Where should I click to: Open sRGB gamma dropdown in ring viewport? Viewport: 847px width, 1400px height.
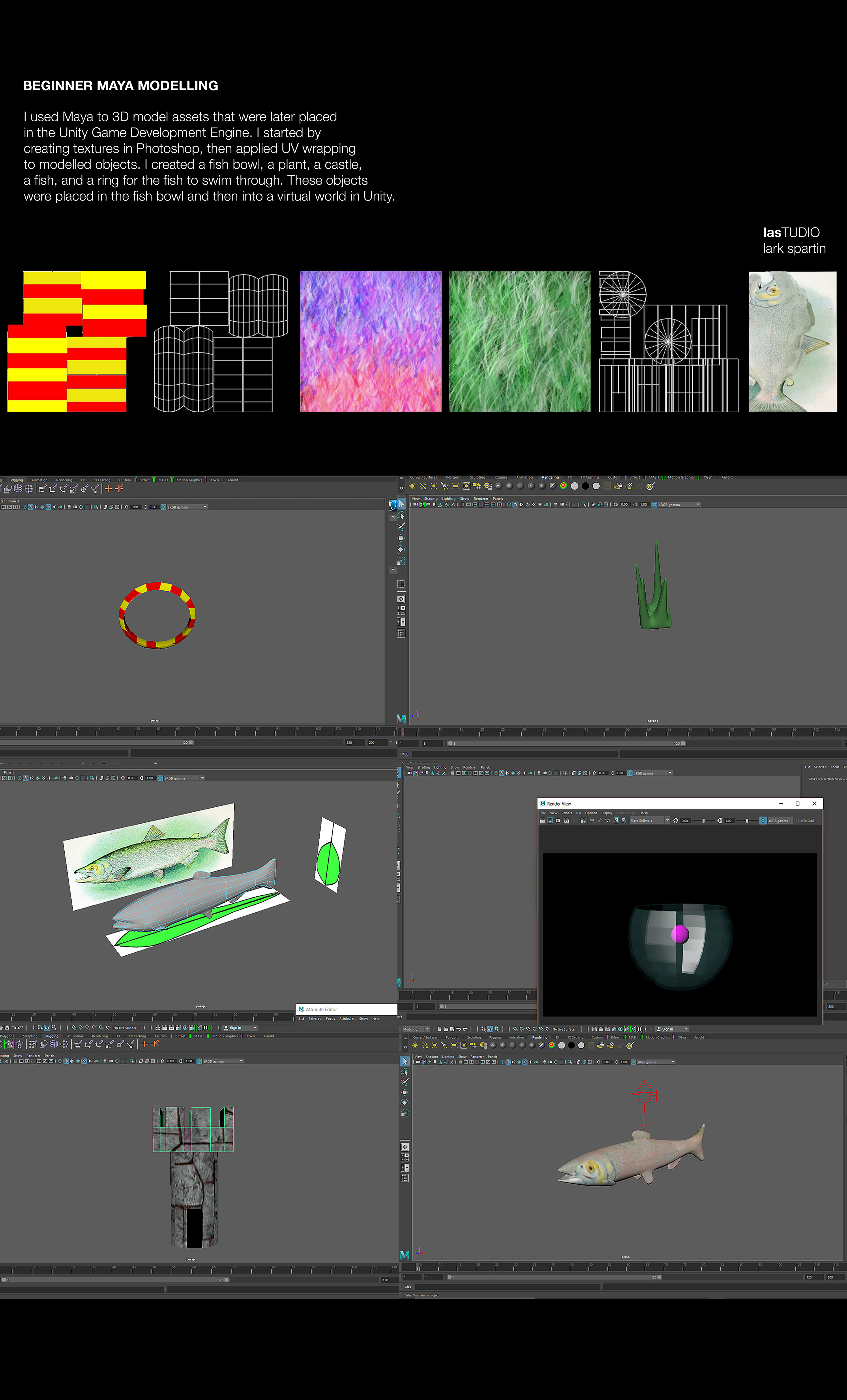point(187,507)
